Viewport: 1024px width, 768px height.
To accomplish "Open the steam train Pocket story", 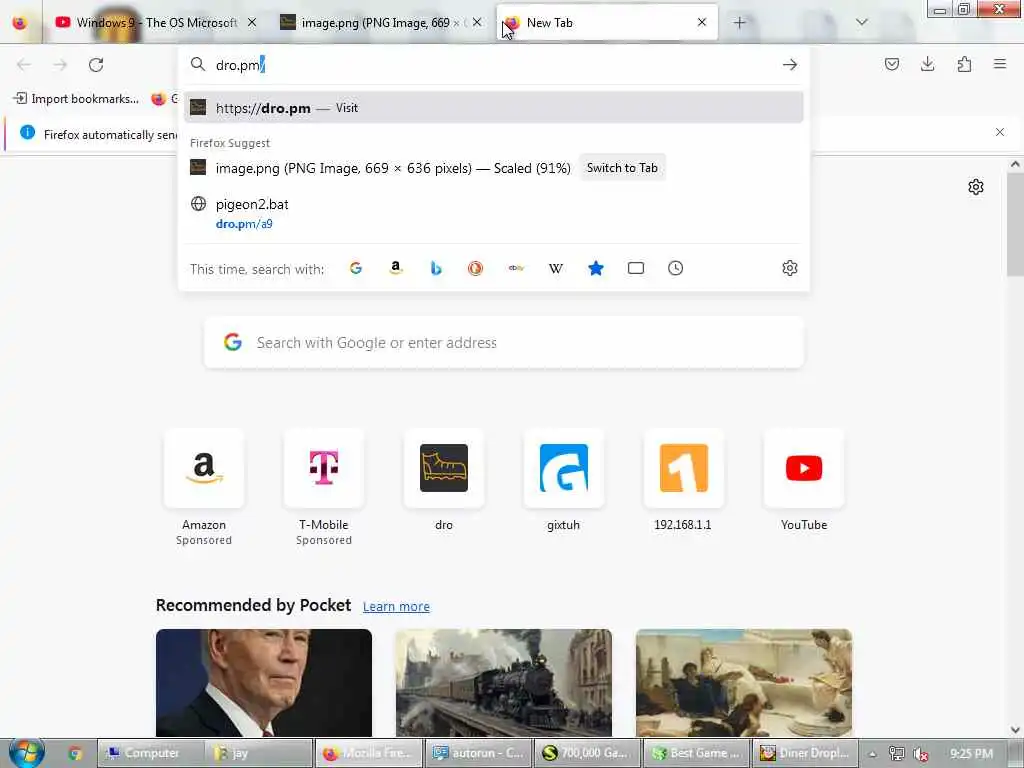I will 504,682.
